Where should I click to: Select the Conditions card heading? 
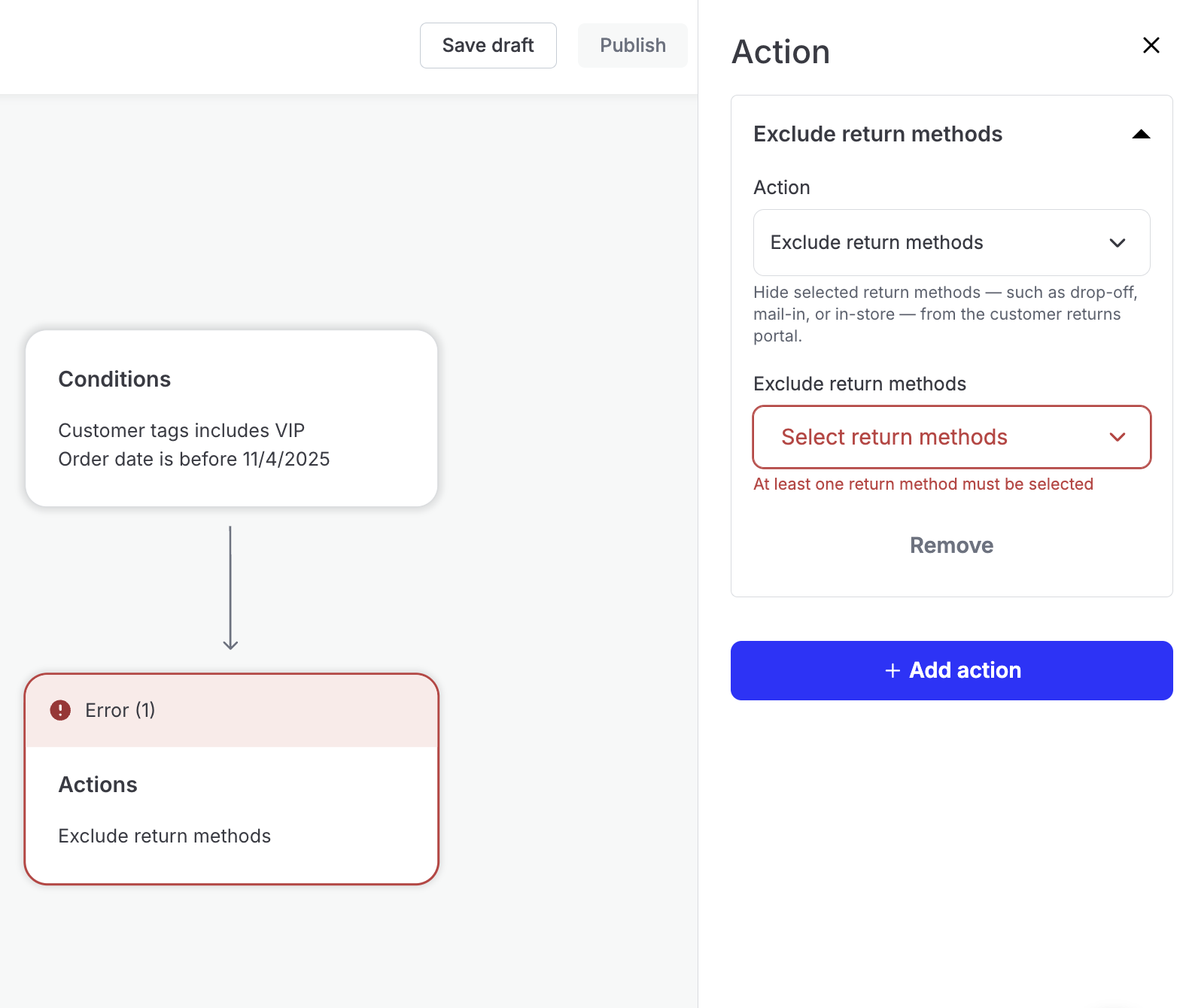click(x=114, y=379)
